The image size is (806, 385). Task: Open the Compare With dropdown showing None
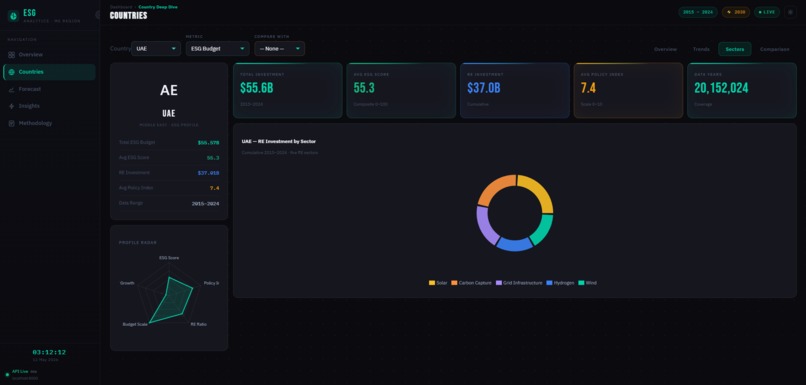(280, 49)
